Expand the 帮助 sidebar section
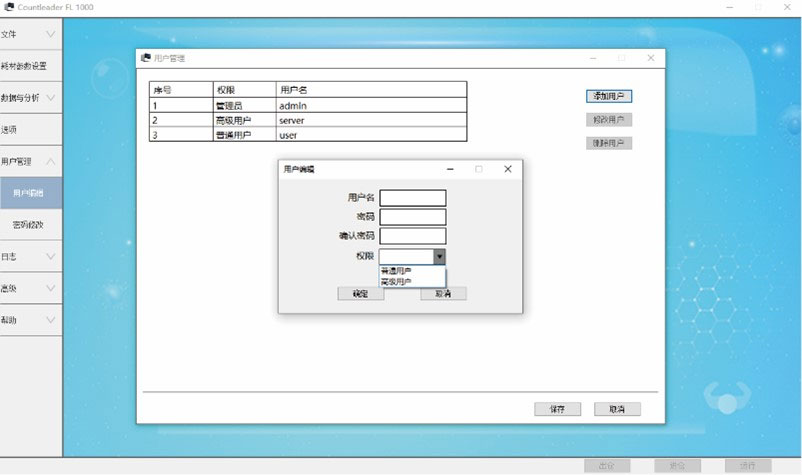Screen dimensions: 802x475 [x=30, y=320]
